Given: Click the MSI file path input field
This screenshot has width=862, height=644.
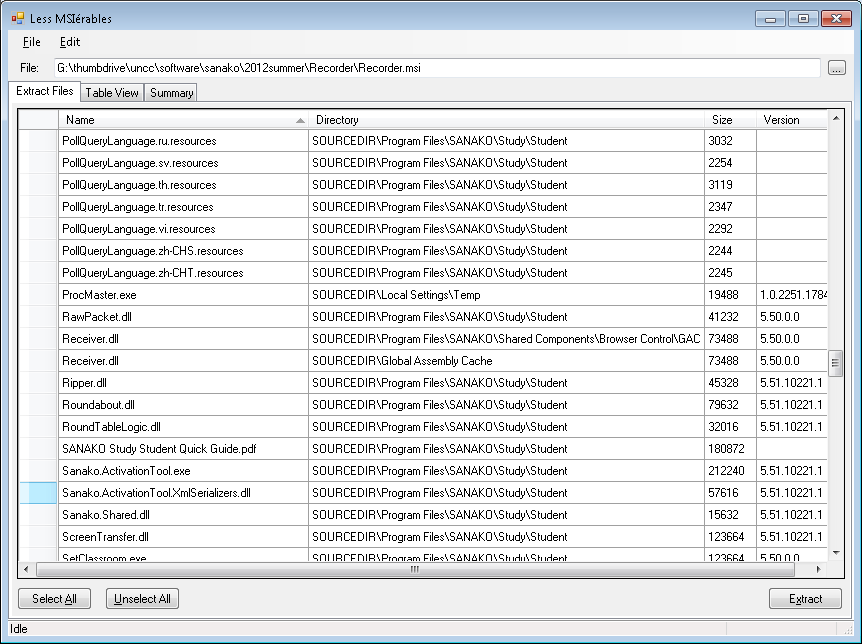Looking at the screenshot, I should click(x=436, y=68).
